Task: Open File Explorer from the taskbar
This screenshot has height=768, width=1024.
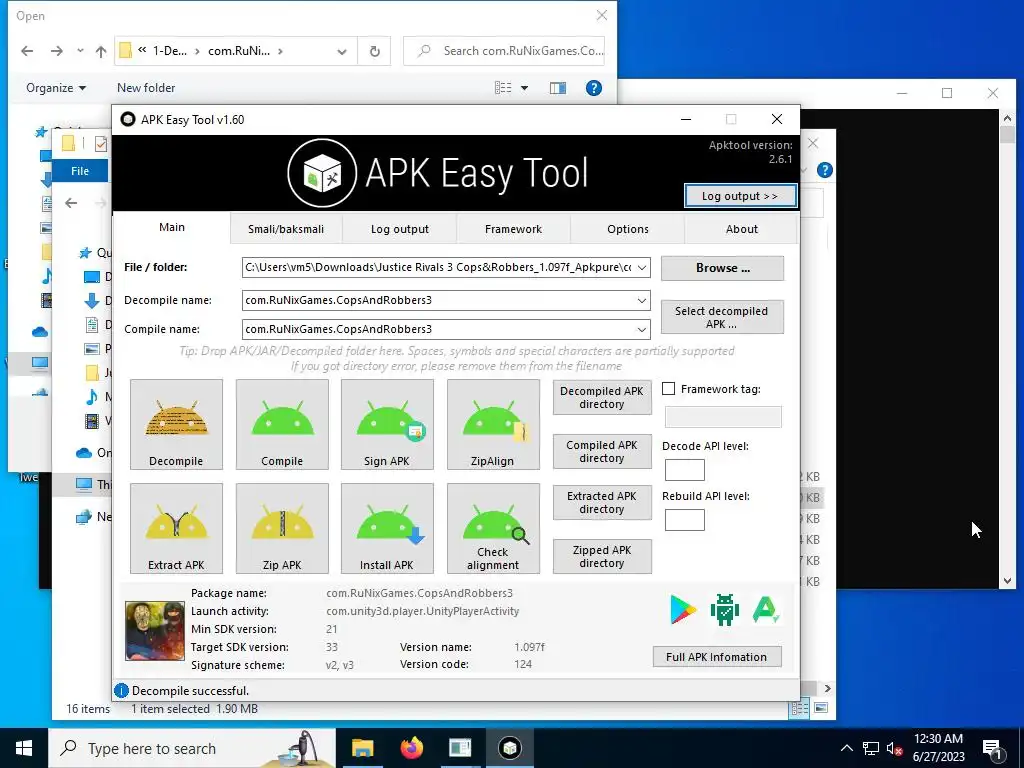Action: pos(362,748)
